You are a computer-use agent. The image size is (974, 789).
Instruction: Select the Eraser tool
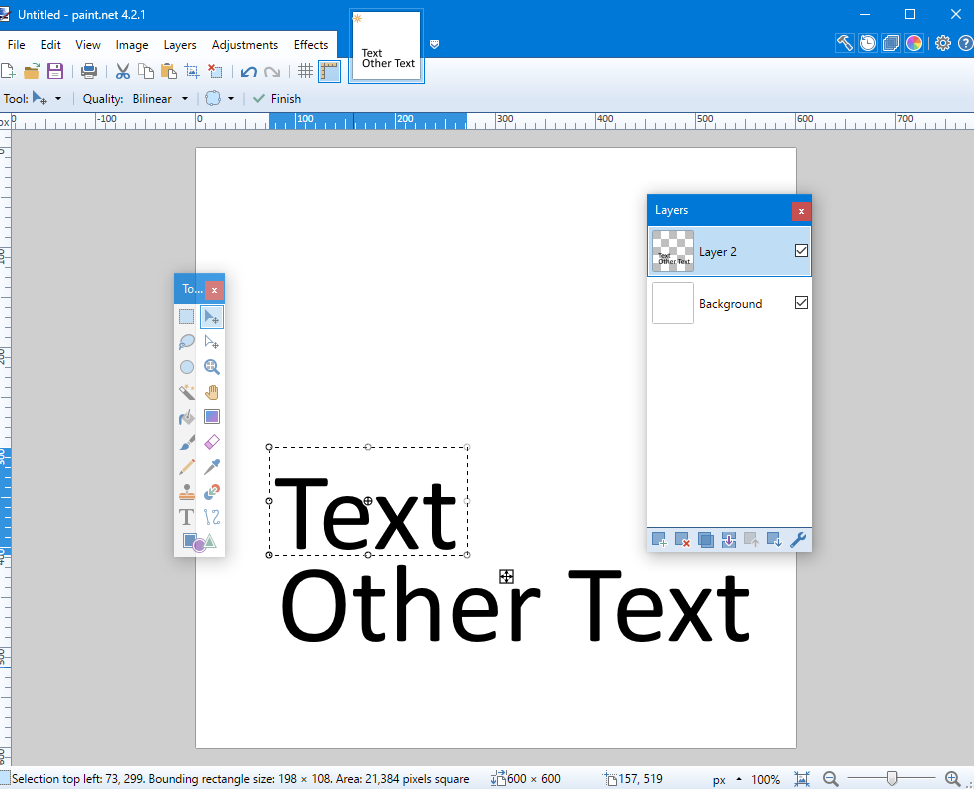212,442
